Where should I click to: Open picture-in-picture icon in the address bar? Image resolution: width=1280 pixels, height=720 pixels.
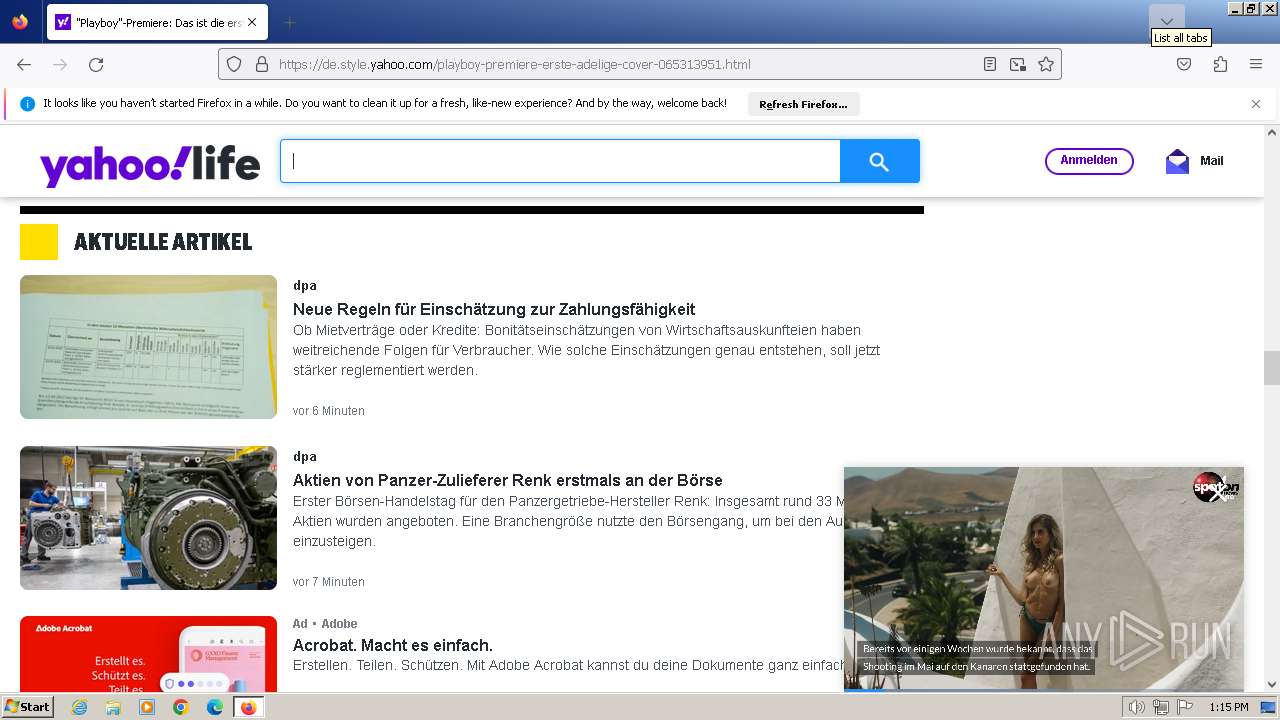(1018, 64)
